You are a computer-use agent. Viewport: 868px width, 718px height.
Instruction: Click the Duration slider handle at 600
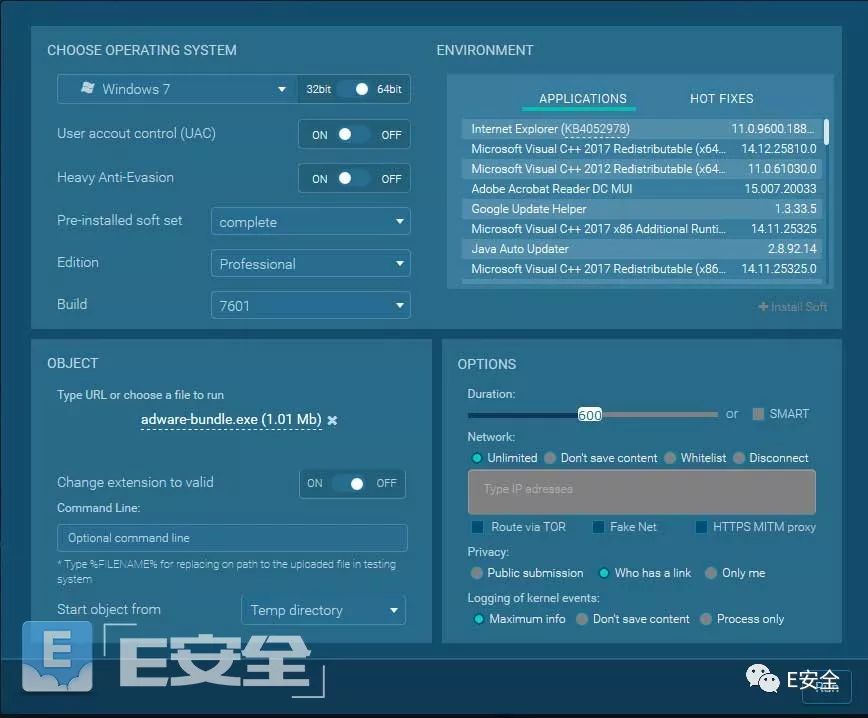tap(590, 415)
